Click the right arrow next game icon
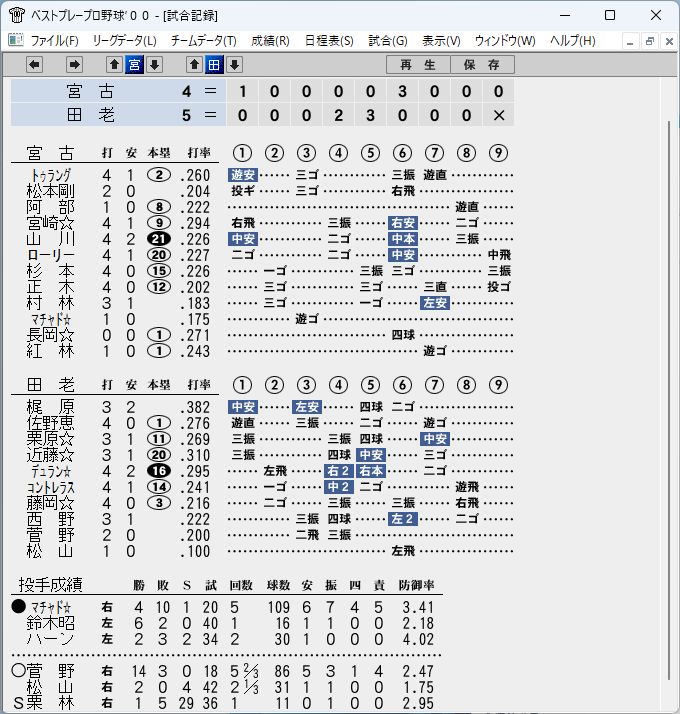This screenshot has height=714, width=680. (74, 65)
